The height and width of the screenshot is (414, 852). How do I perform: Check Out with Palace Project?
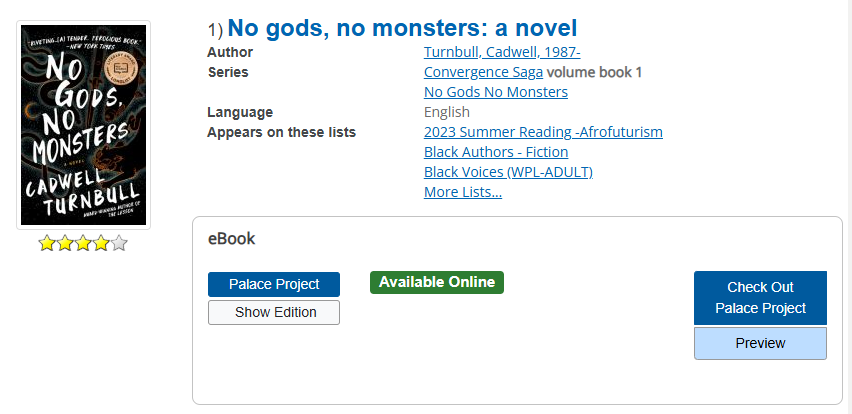coord(760,298)
